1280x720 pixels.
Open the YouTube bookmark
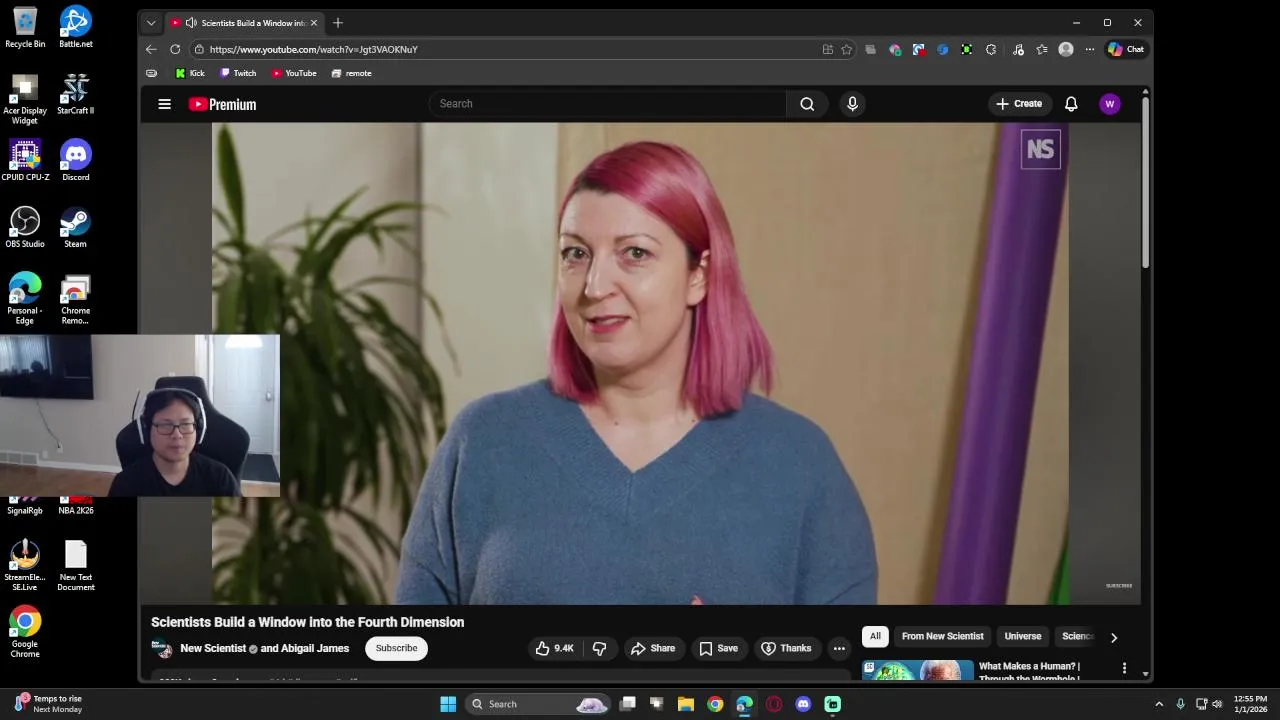click(294, 73)
